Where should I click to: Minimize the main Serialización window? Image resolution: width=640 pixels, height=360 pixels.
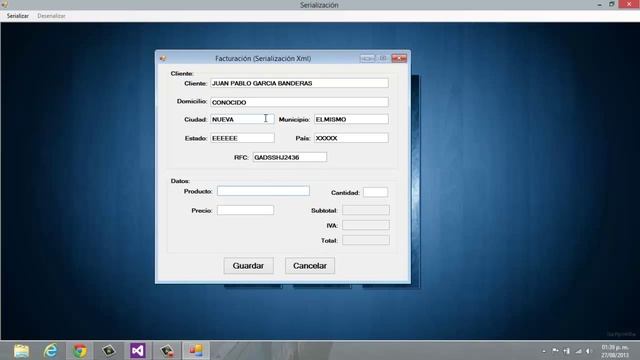pos(599,4)
